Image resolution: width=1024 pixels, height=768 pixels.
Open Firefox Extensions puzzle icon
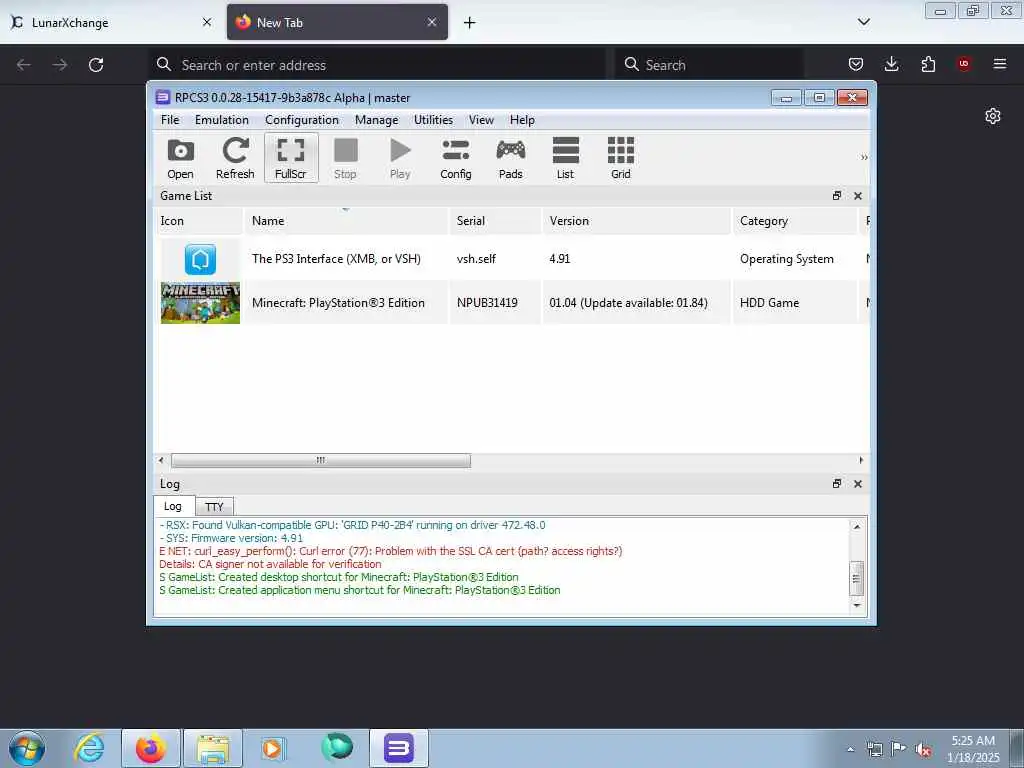click(x=928, y=64)
